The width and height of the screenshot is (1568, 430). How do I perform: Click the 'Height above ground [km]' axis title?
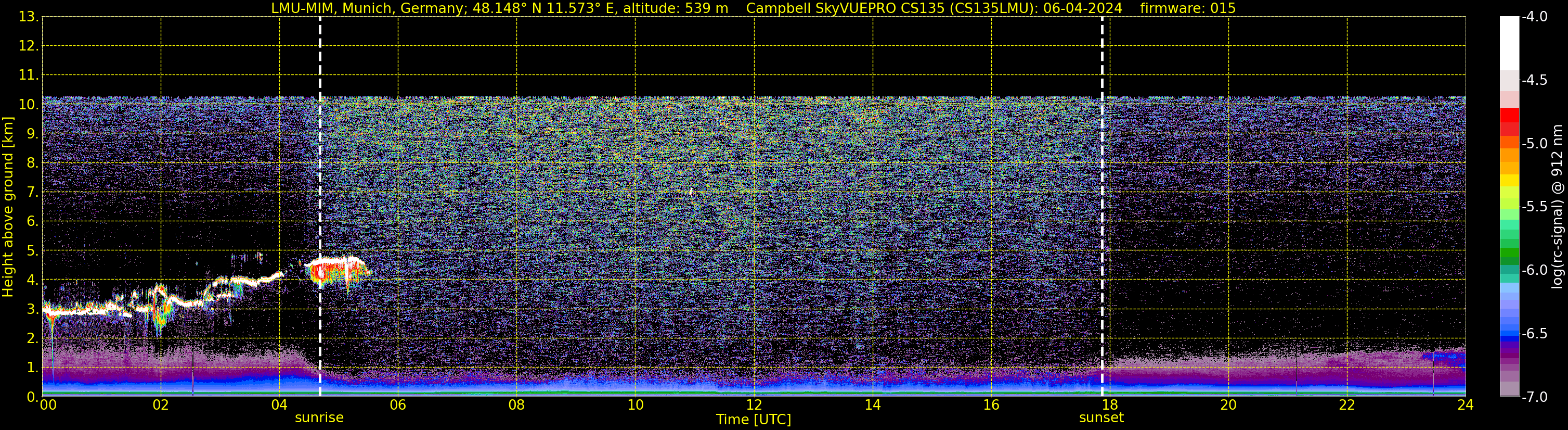pos(8,207)
